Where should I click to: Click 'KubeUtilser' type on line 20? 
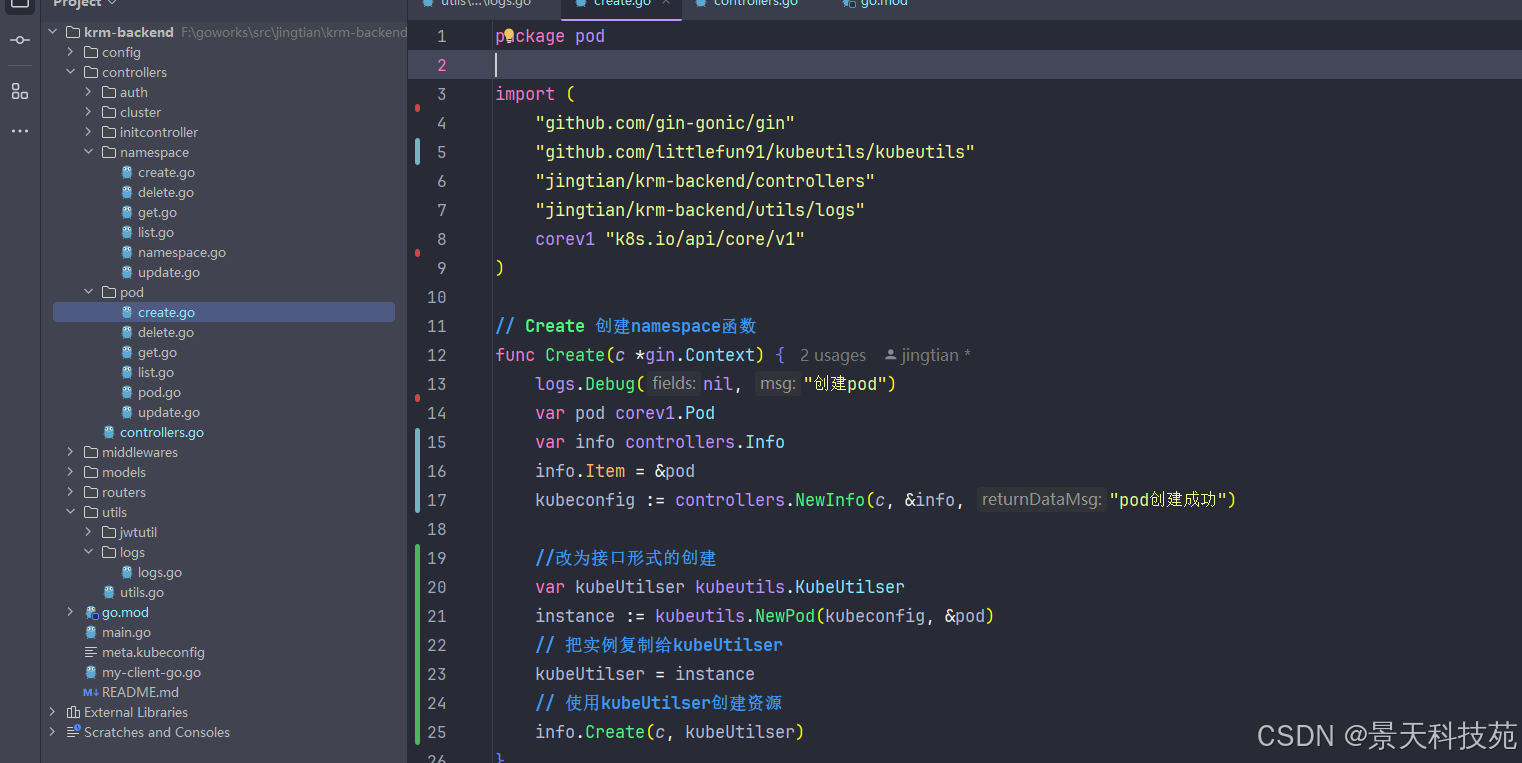pyautogui.click(x=850, y=587)
